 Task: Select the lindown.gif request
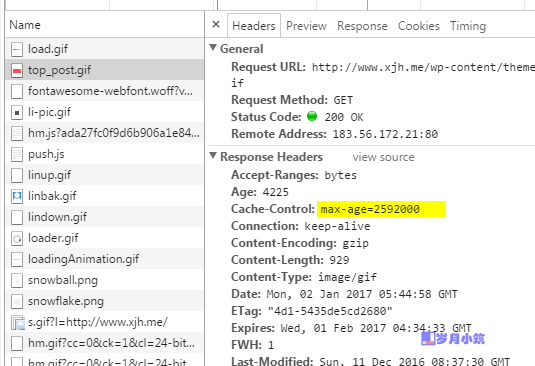pyautogui.click(x=105, y=217)
